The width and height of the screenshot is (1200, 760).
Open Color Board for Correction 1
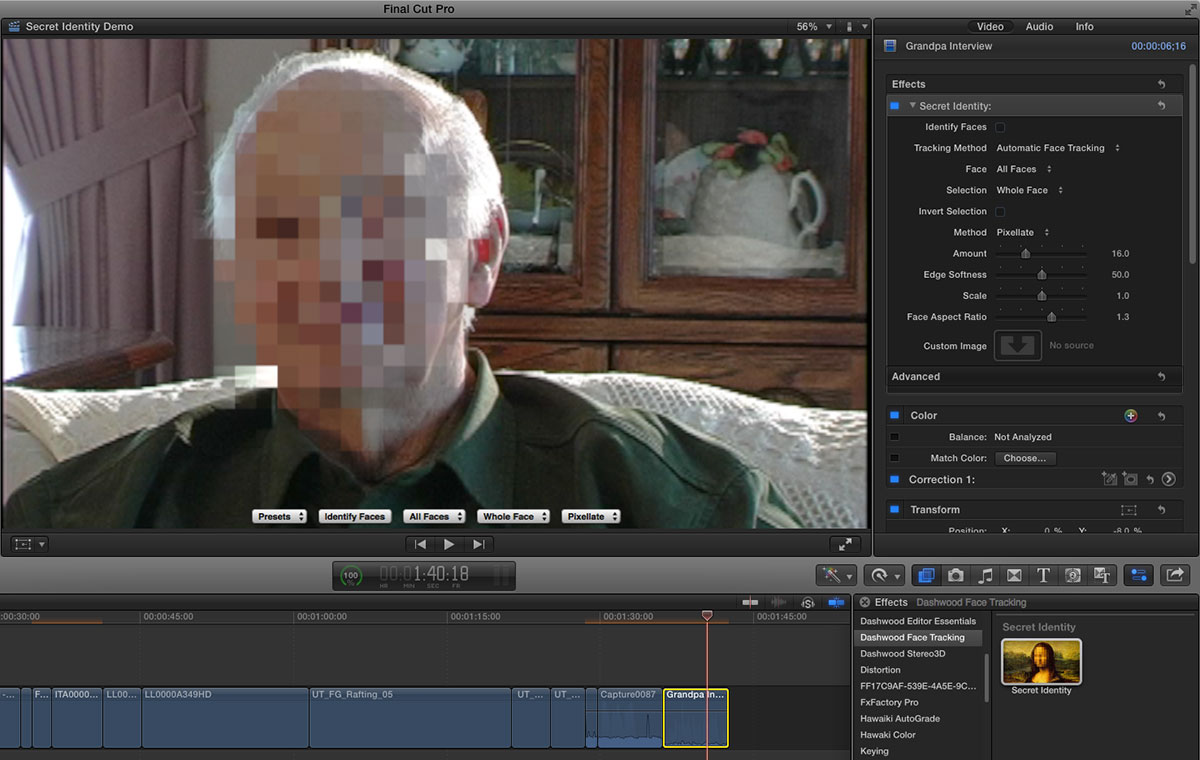click(x=1168, y=480)
